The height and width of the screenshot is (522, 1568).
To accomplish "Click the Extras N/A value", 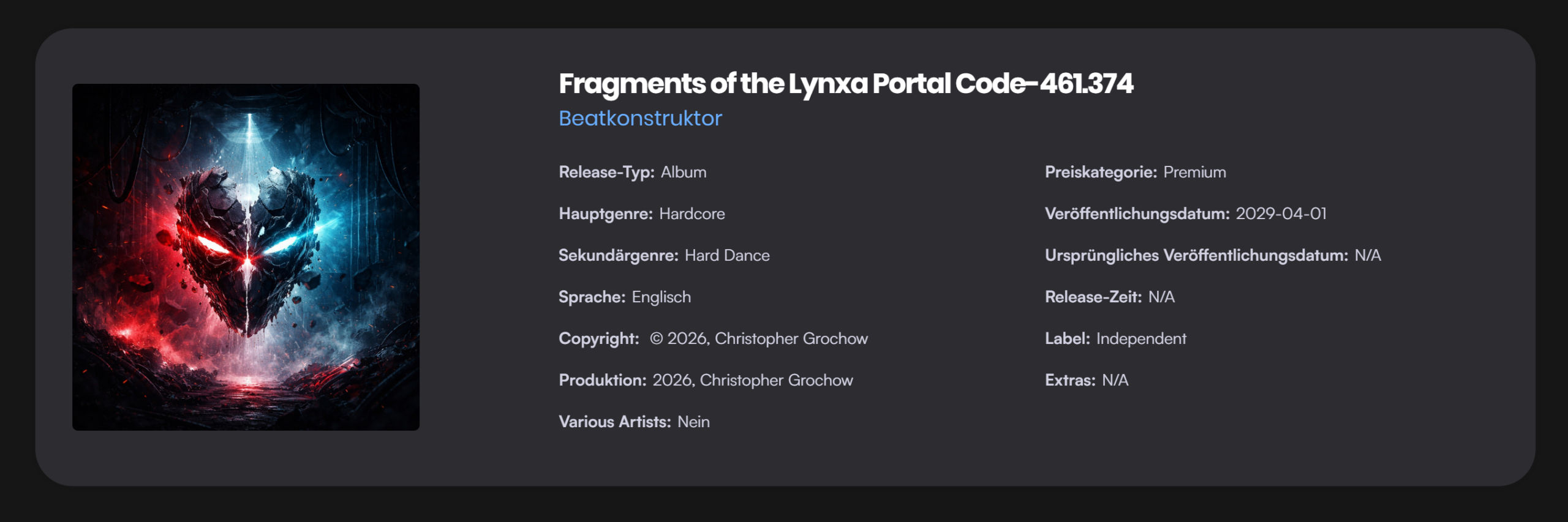I will (1115, 380).
